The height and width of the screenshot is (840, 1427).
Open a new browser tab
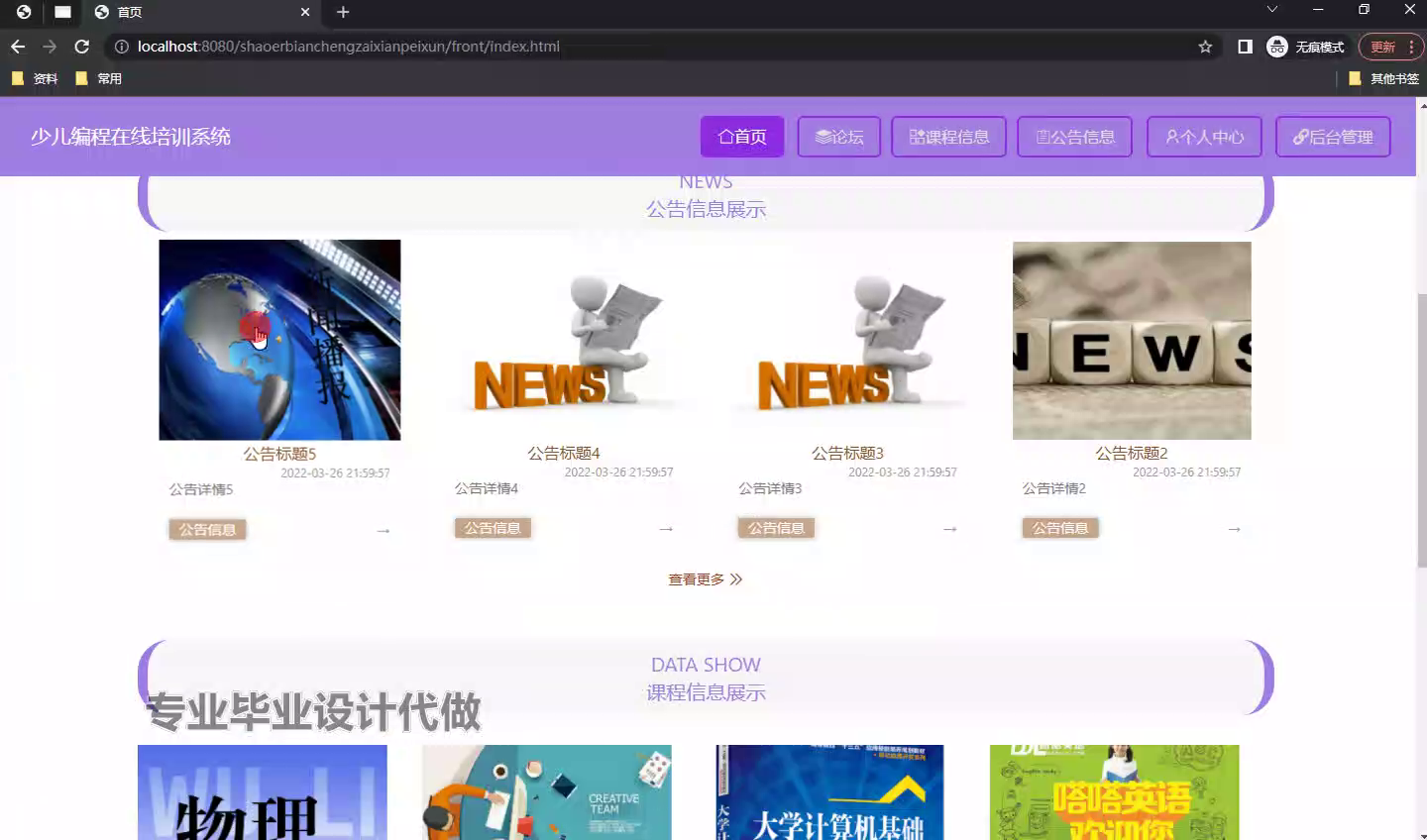point(343,12)
